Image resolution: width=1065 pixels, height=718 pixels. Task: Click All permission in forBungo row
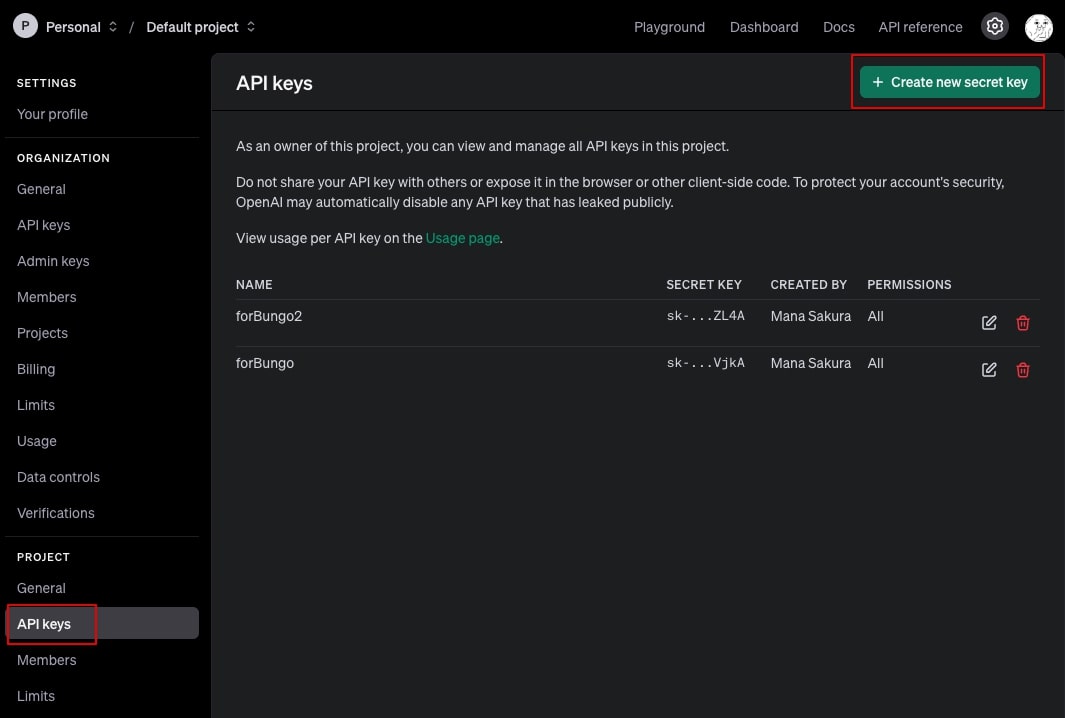[x=876, y=363]
